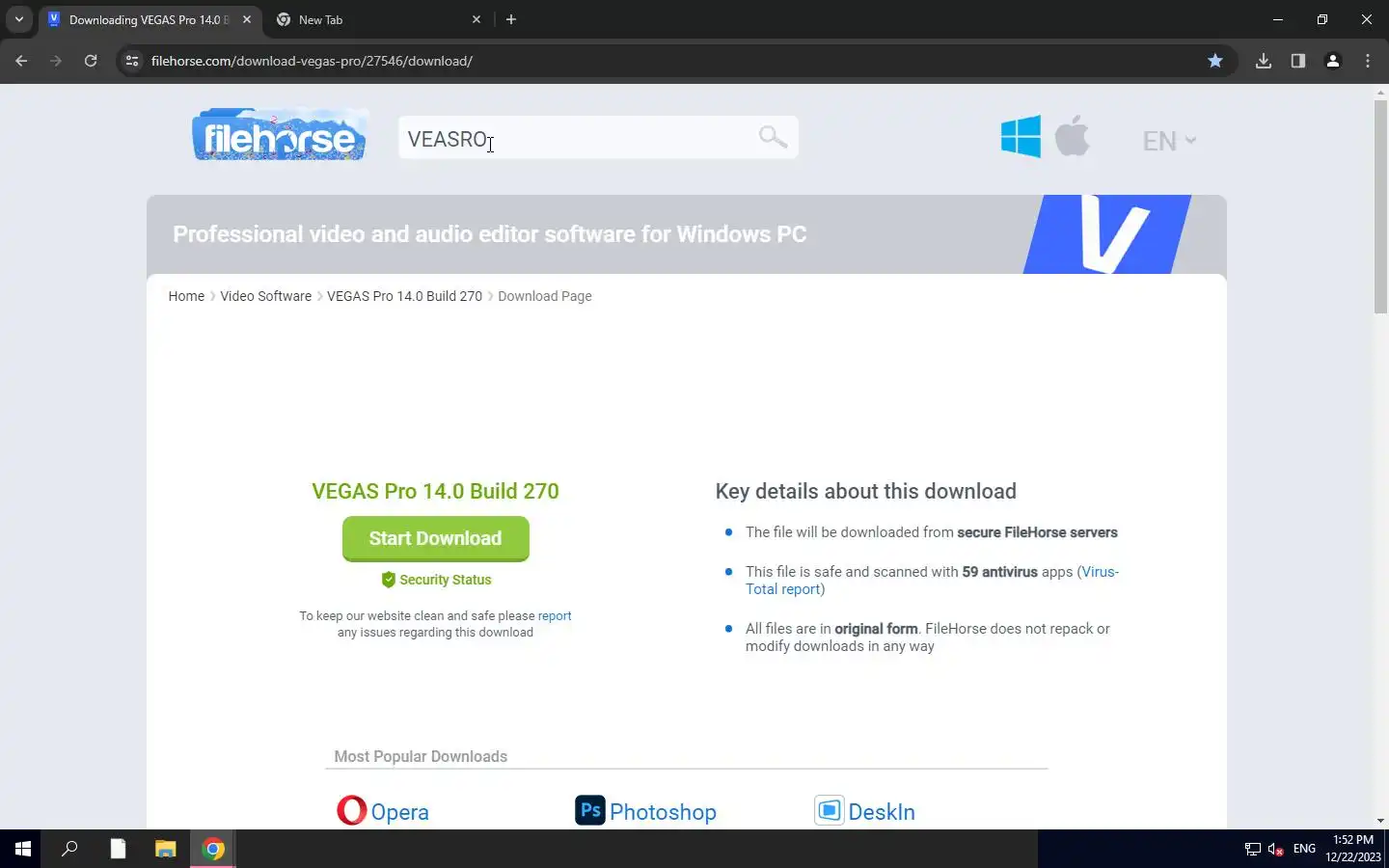Switch to the Downloading VEGAS Pro tab
The image size is (1389, 868).
149,19
